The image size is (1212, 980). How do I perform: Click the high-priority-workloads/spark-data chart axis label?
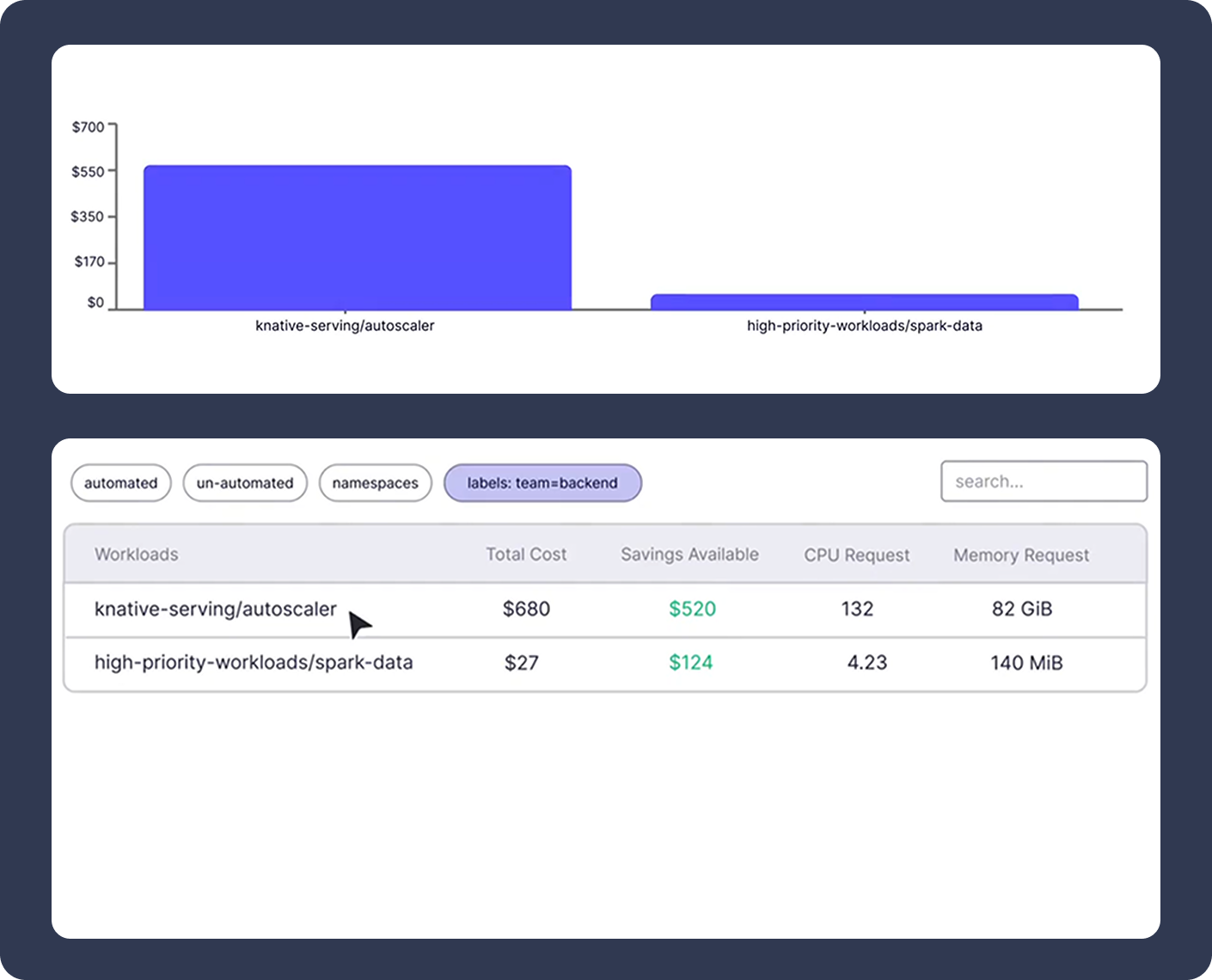[x=864, y=326]
